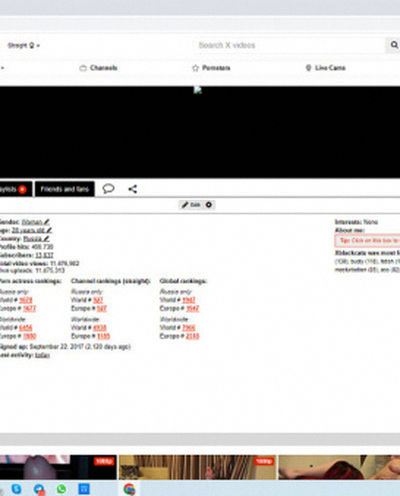Image resolution: width=400 pixels, height=496 pixels.
Task: Switch to Friends and fans tab
Action: [65, 189]
